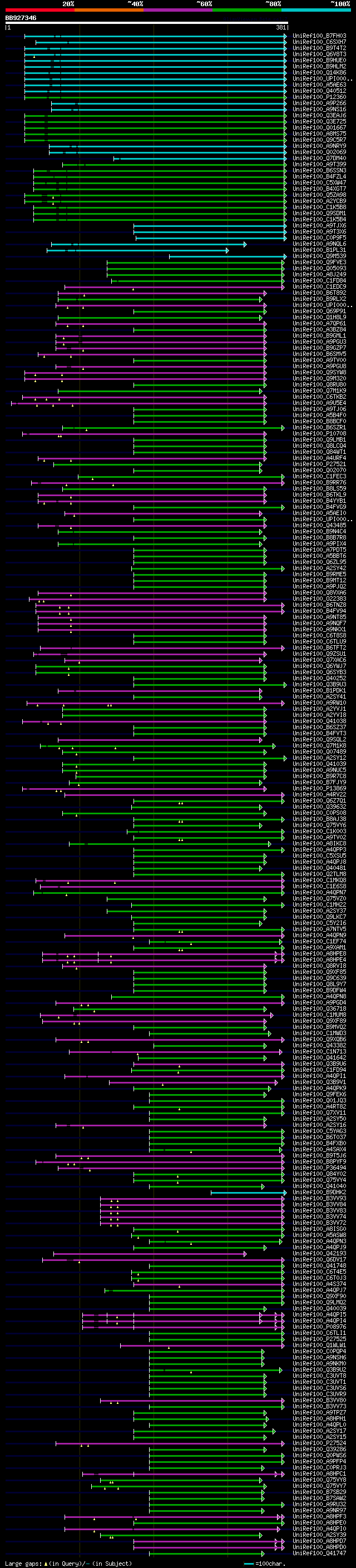Click label UniRef100_A9PIX4
This screenshot has width=356, height=1568.
(x=319, y=544)
